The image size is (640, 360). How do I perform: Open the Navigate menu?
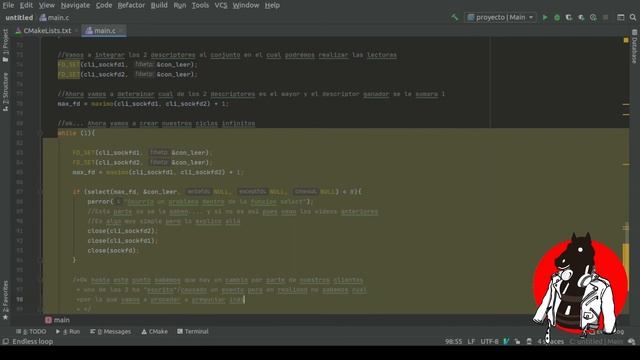(x=75, y=5)
